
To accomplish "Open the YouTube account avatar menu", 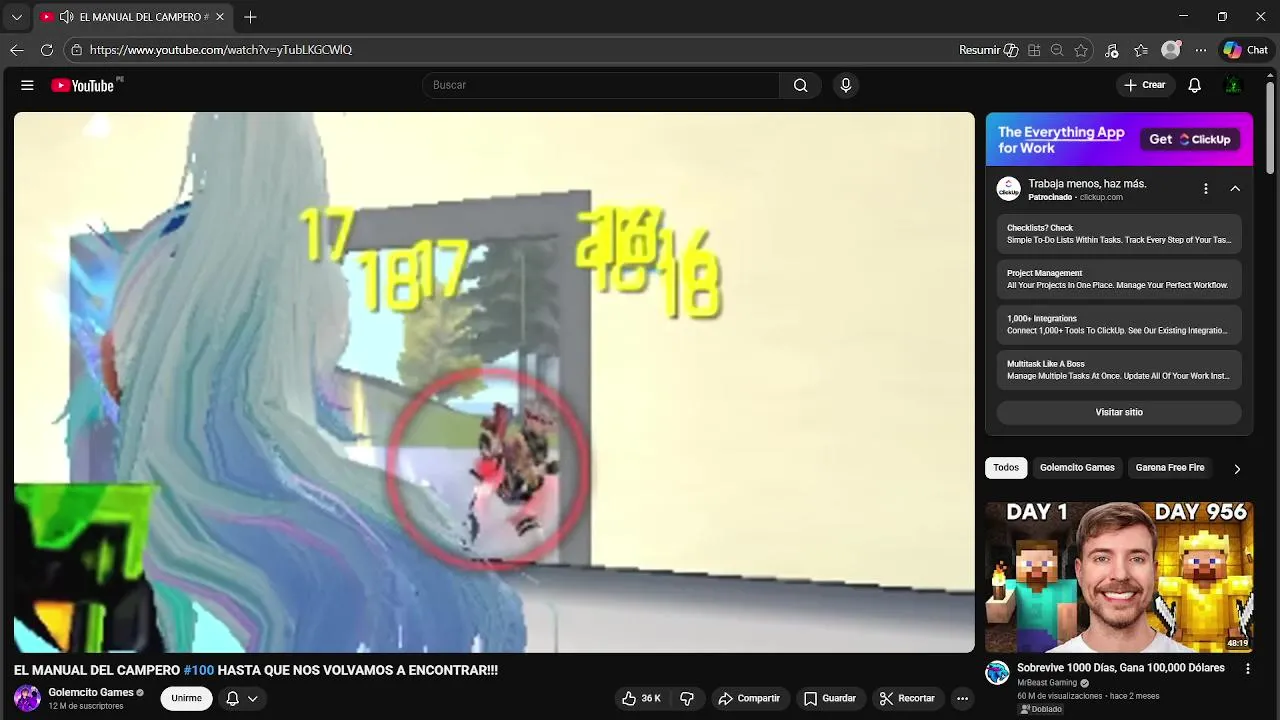I will 1233,85.
